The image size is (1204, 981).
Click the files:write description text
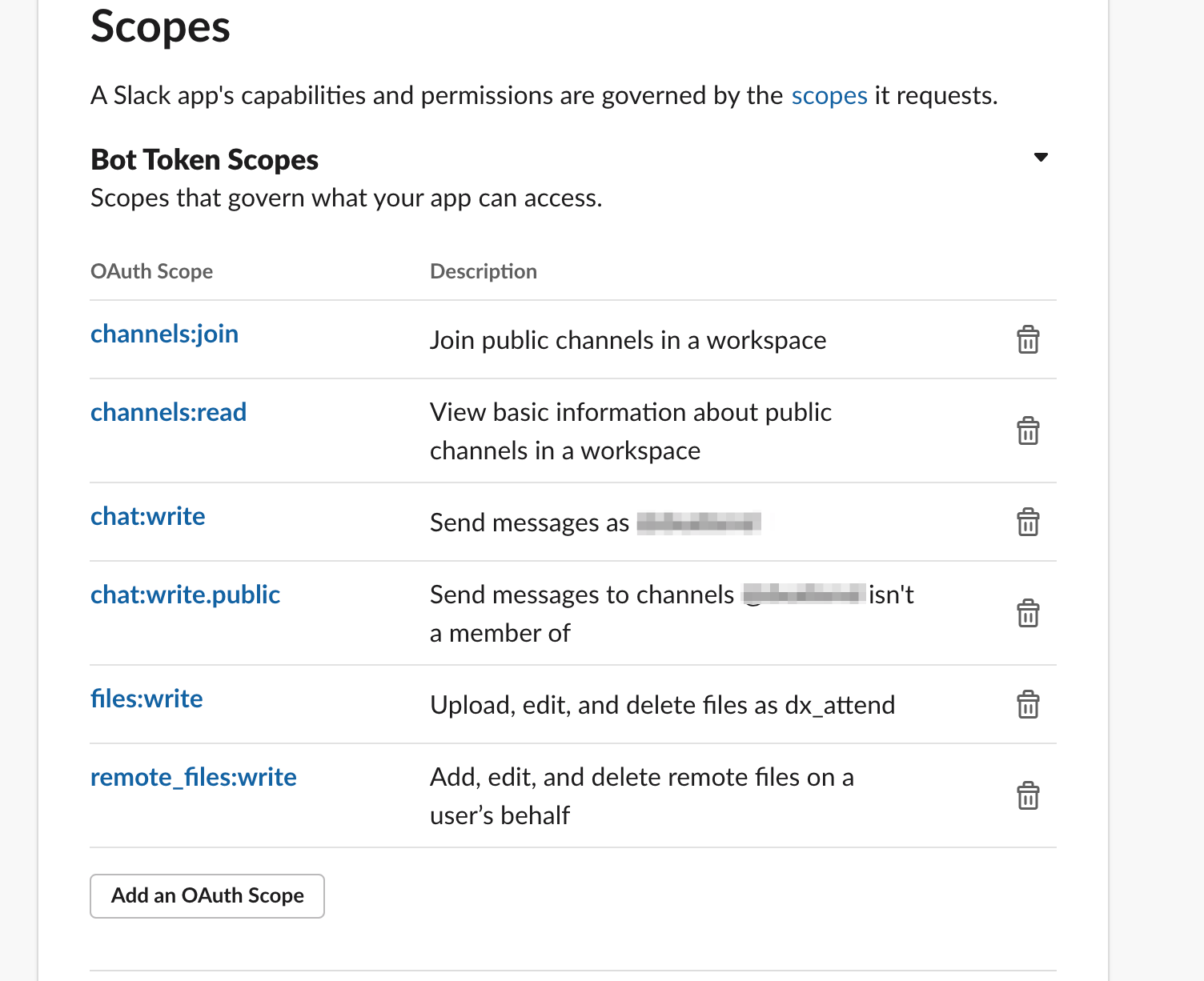click(x=663, y=705)
